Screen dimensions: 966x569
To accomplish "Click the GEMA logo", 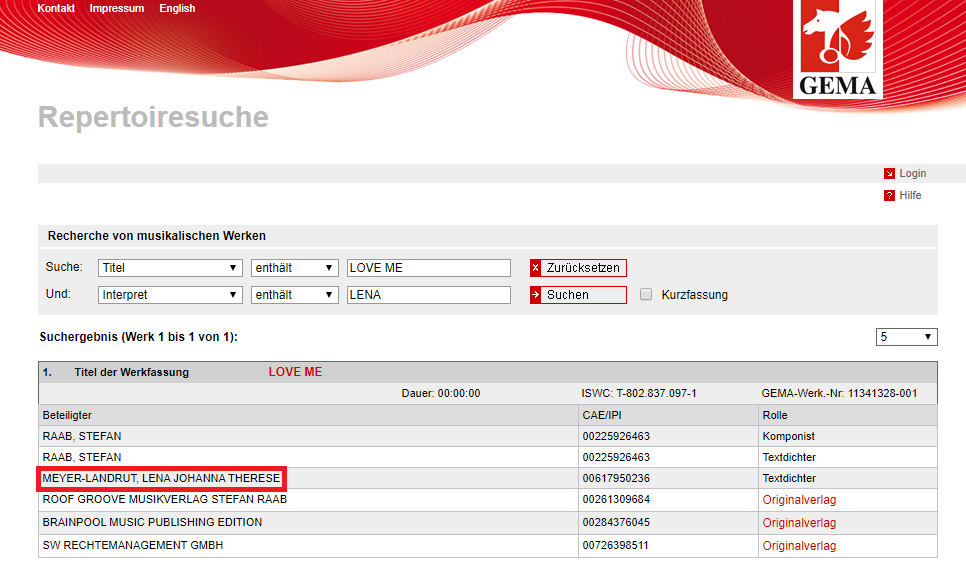I will click(837, 49).
